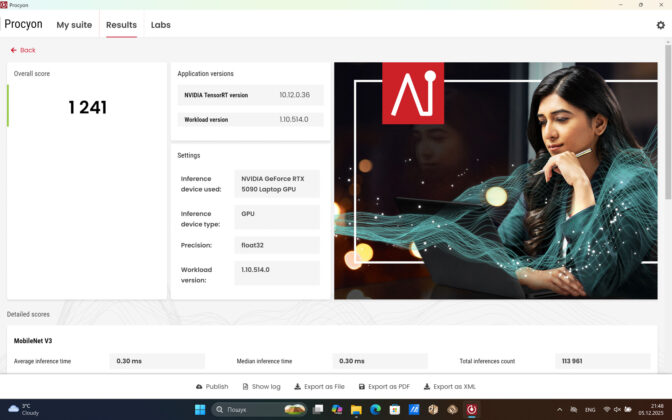Open File Explorer from the taskbar
The height and width of the screenshot is (420, 672).
[x=356, y=409]
